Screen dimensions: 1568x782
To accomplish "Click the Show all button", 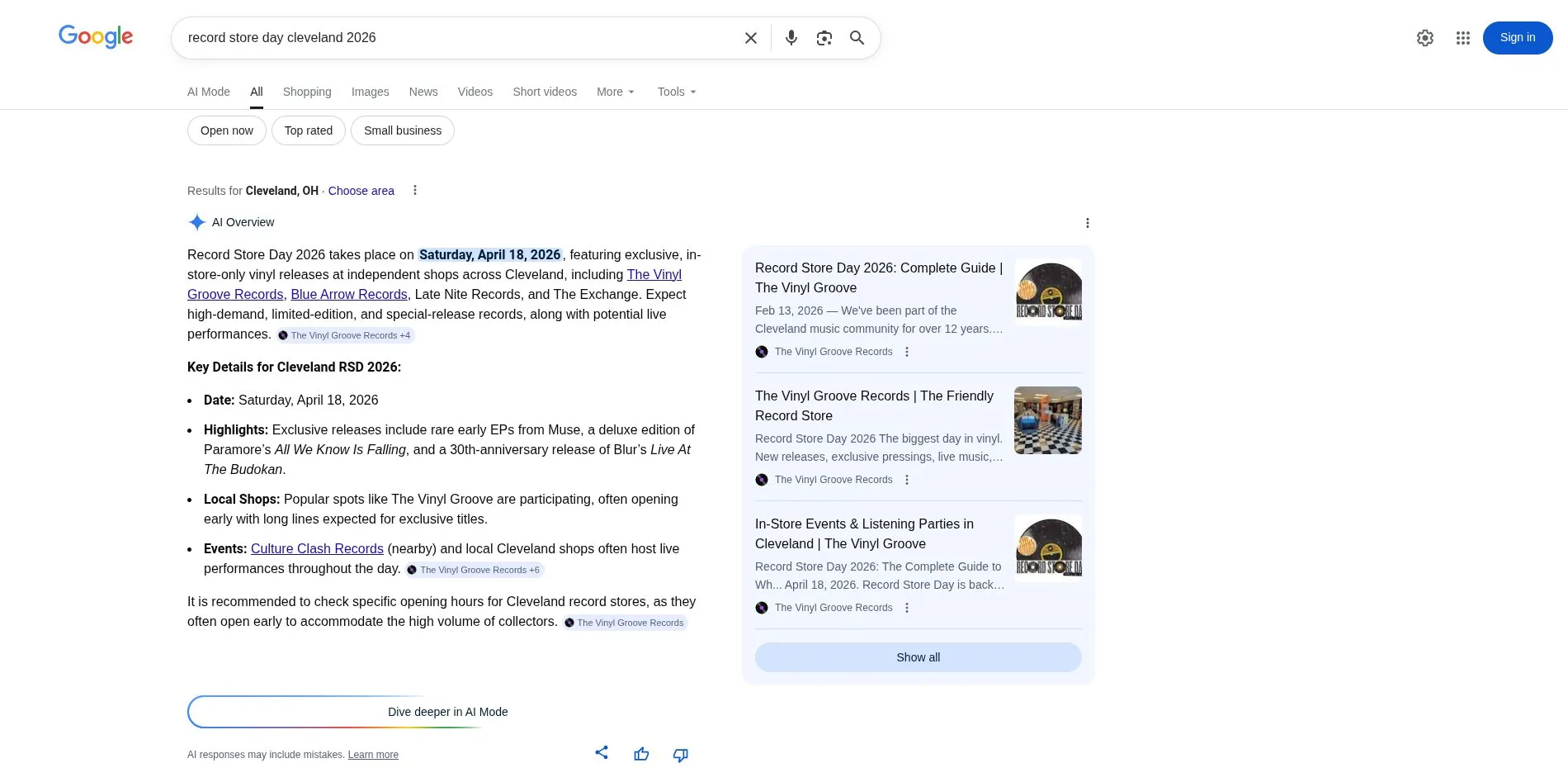I will pyautogui.click(x=918, y=657).
